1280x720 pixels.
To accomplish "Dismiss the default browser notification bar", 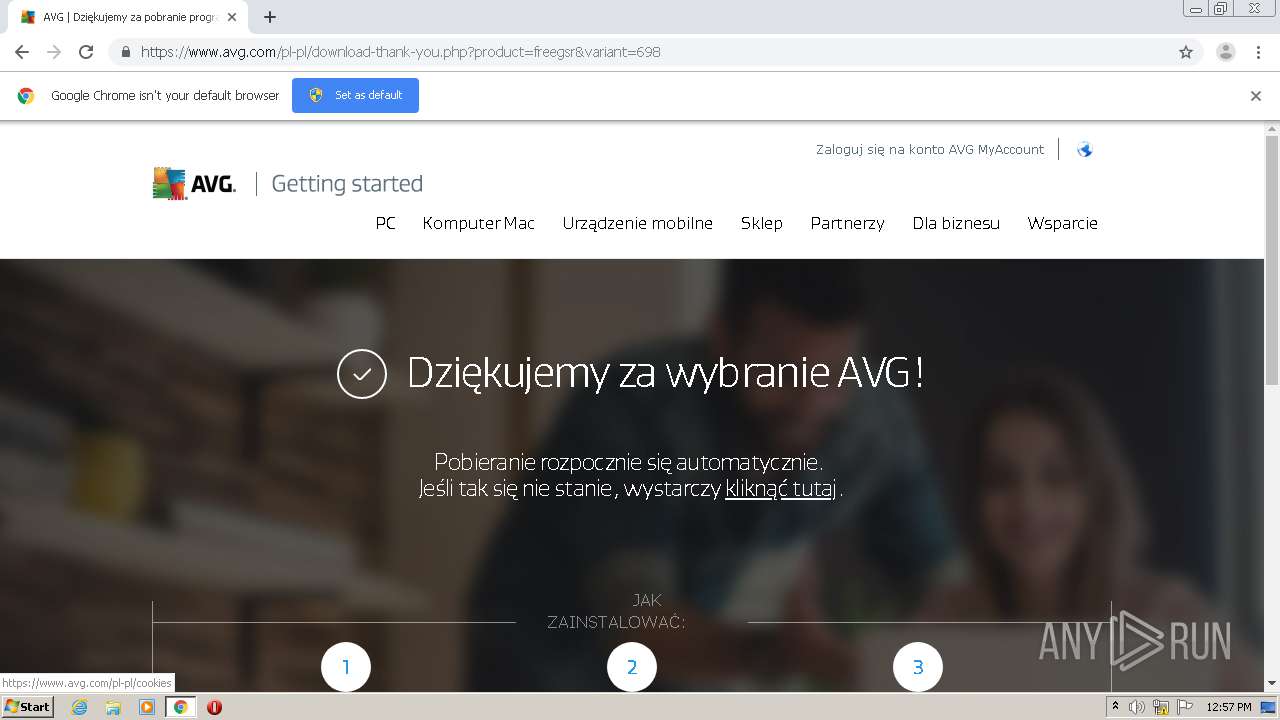I will [x=1256, y=96].
